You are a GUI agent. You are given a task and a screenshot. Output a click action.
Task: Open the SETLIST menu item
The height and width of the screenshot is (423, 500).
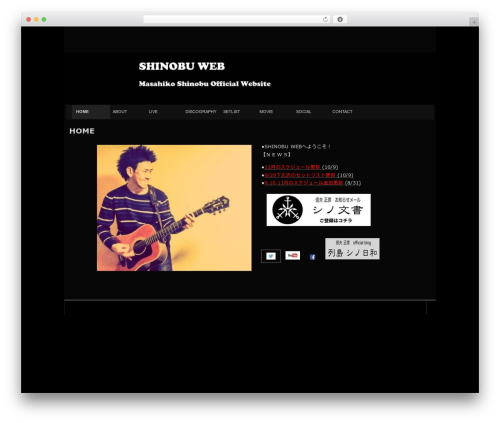231,112
